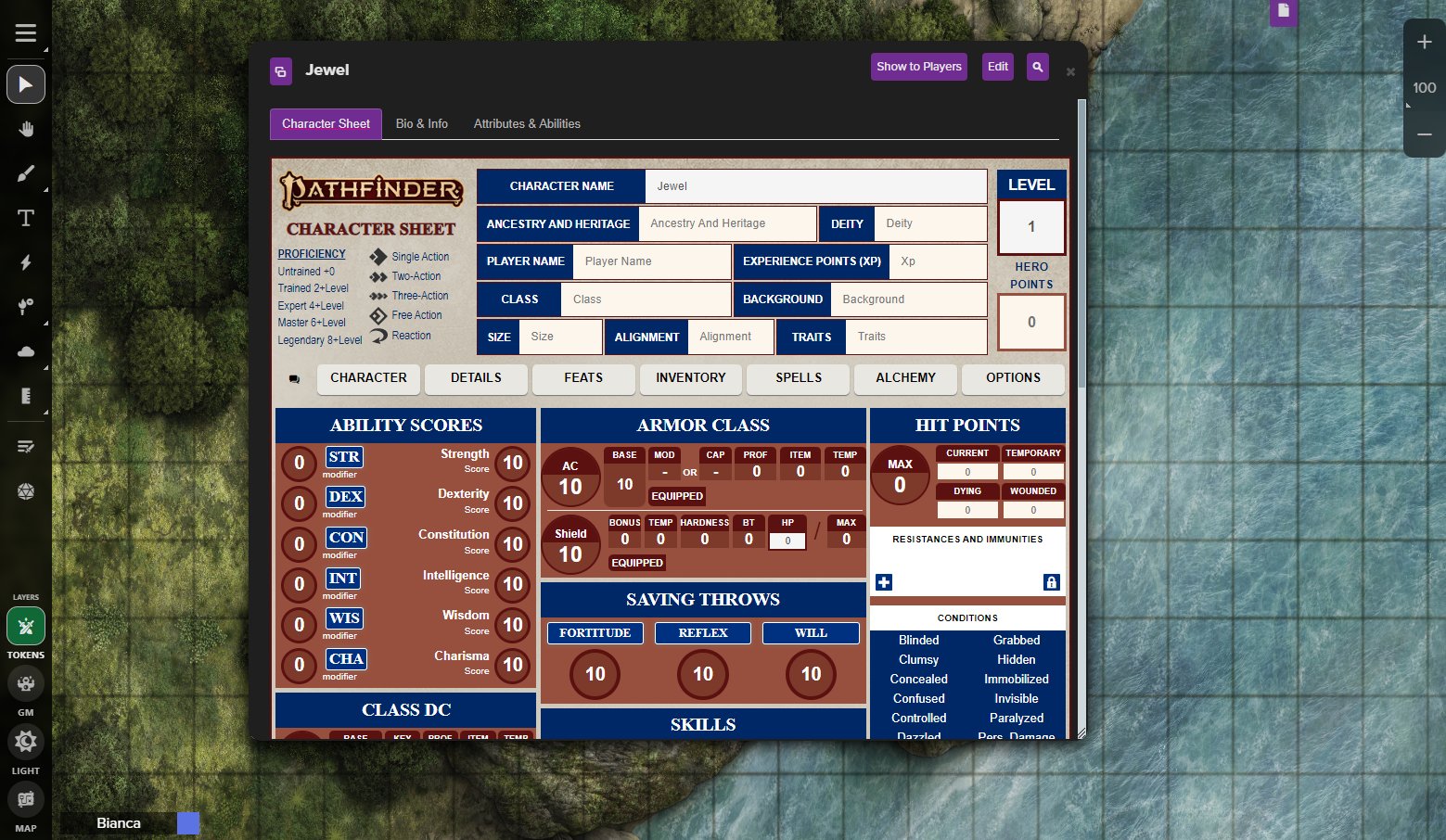Open the OPTIONS sheet section
The height and width of the screenshot is (840, 1446).
(x=1014, y=378)
